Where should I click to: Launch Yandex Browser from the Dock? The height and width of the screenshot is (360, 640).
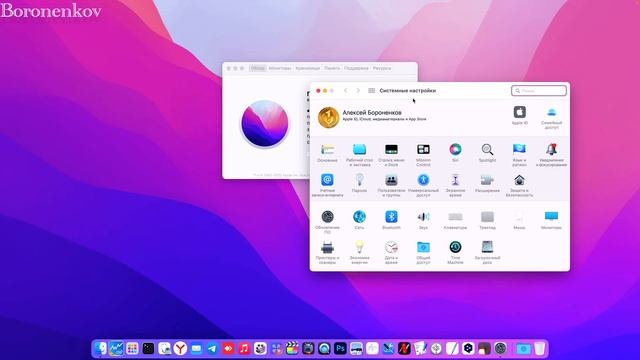(x=180, y=348)
